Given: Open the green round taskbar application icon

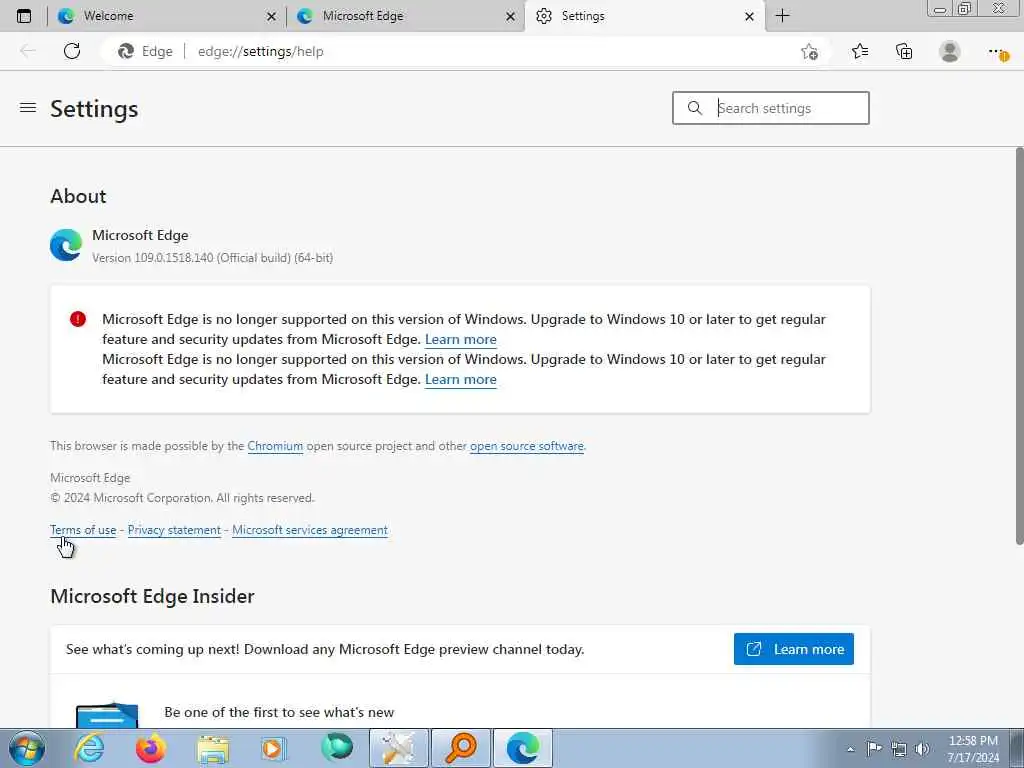Looking at the screenshot, I should pyautogui.click(x=337, y=748).
